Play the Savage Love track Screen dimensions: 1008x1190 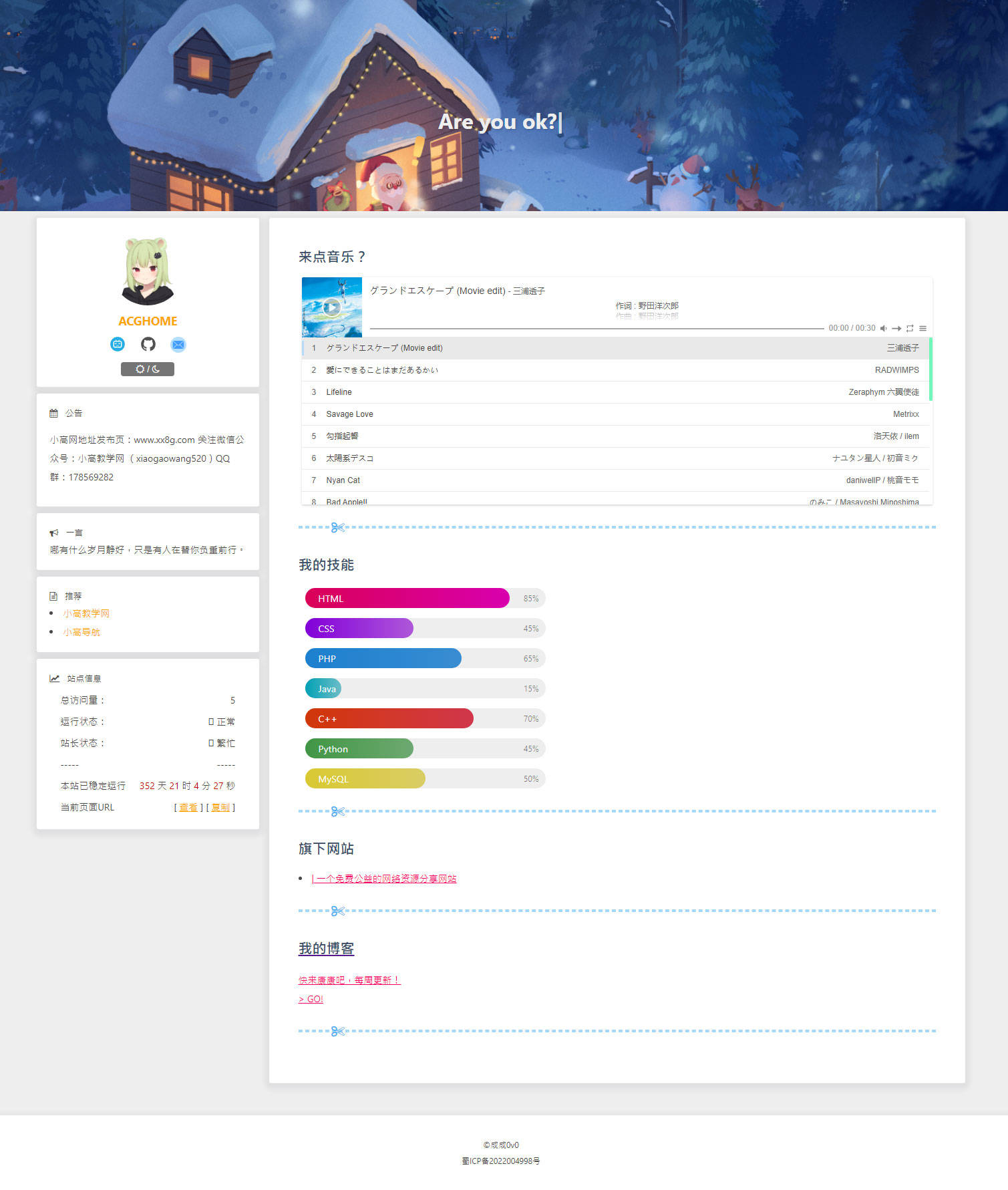[x=615, y=414]
